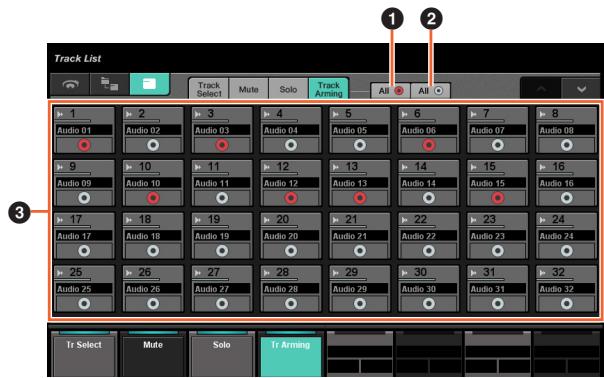Click the Audio 30 name label

429,289
